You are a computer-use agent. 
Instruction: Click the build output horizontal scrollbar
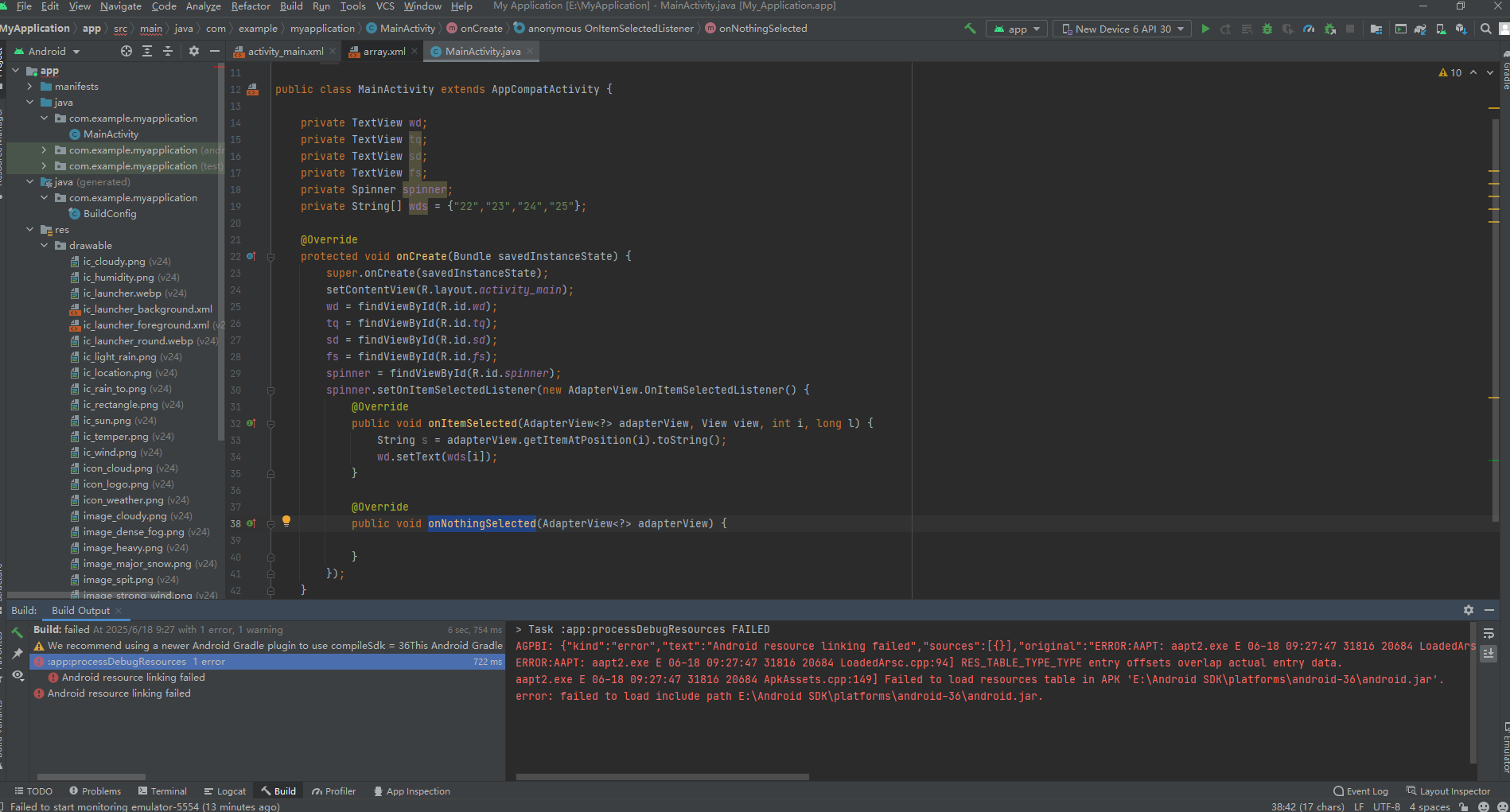coord(662,777)
